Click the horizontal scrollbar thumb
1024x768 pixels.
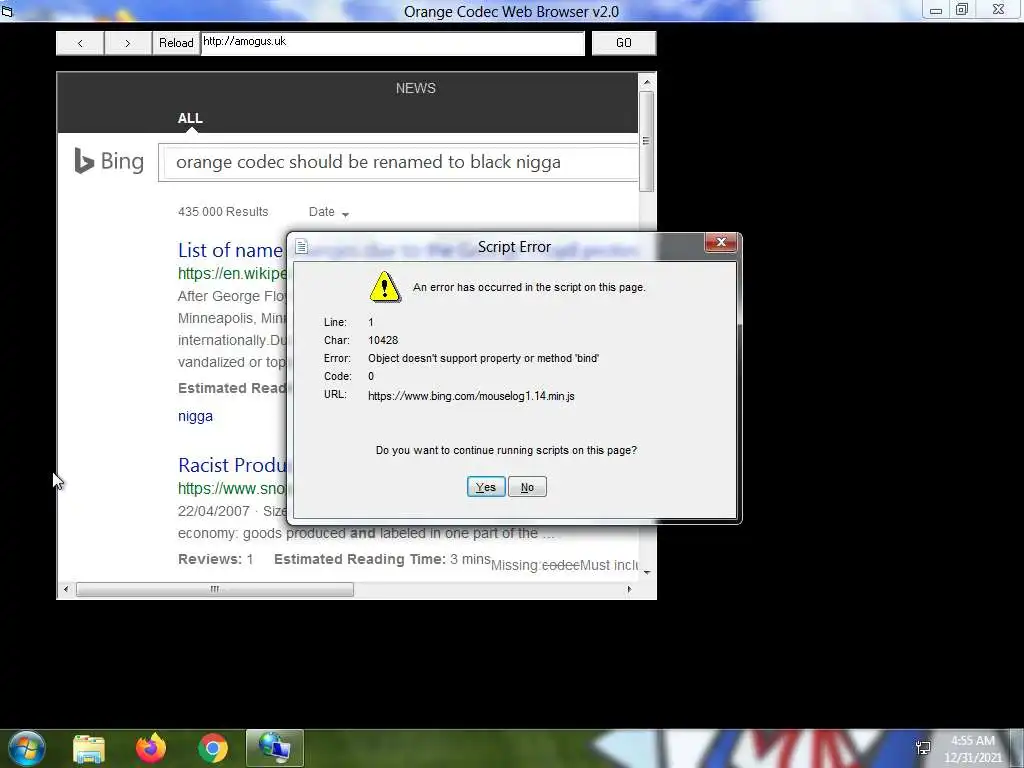[x=215, y=589]
